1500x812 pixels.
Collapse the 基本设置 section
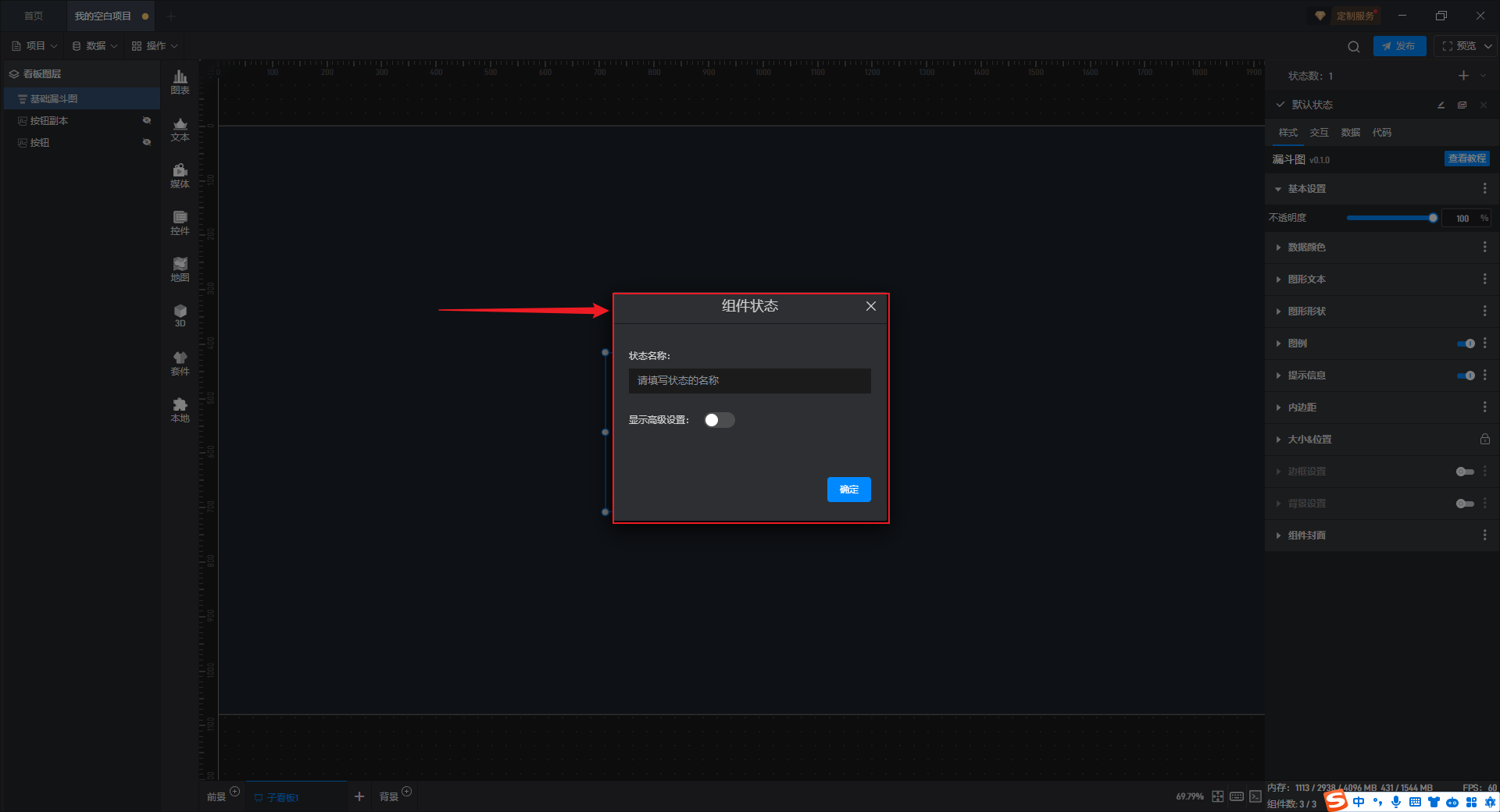tap(1278, 189)
